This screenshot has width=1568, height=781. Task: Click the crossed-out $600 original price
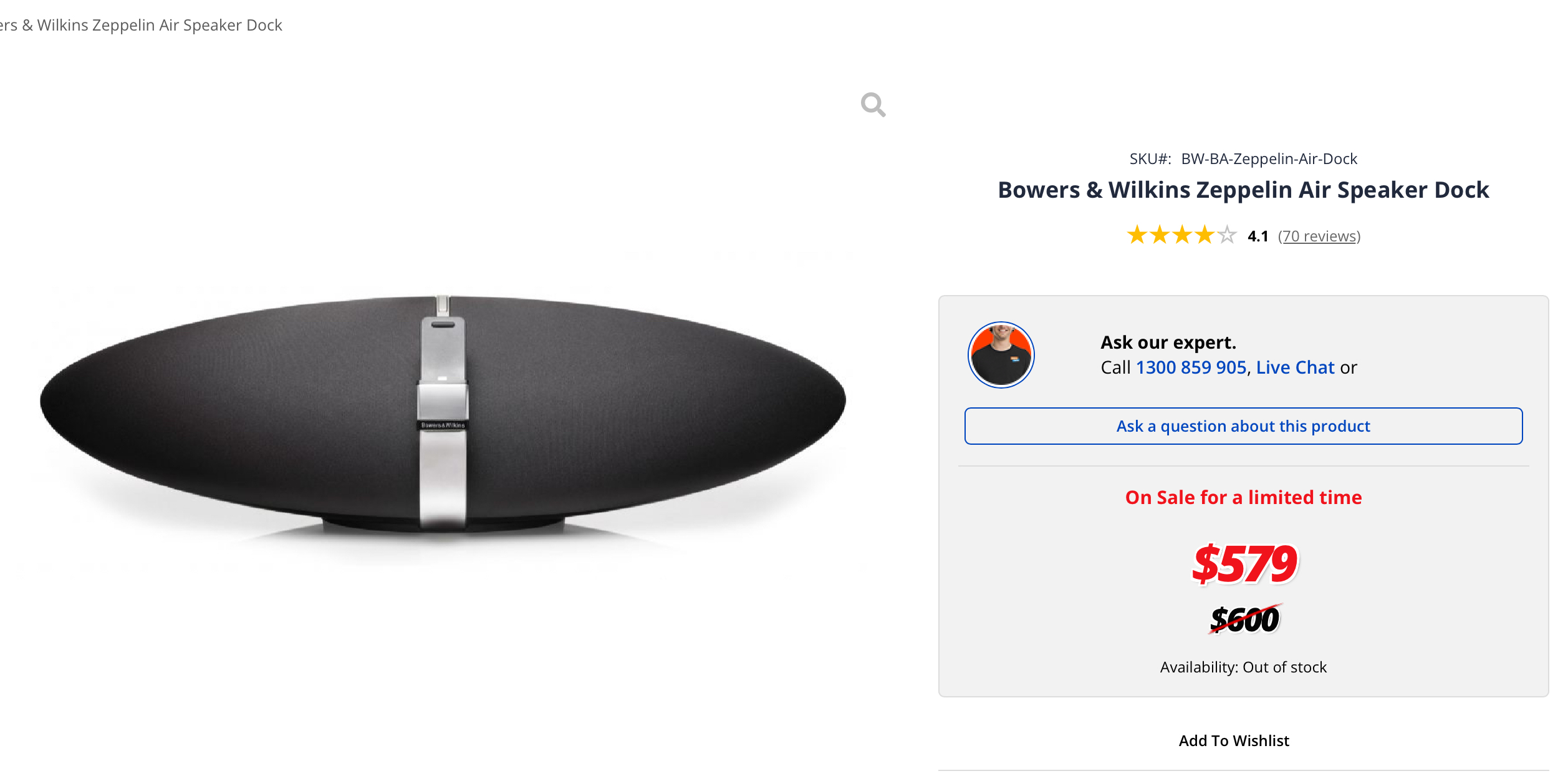[x=1244, y=619]
